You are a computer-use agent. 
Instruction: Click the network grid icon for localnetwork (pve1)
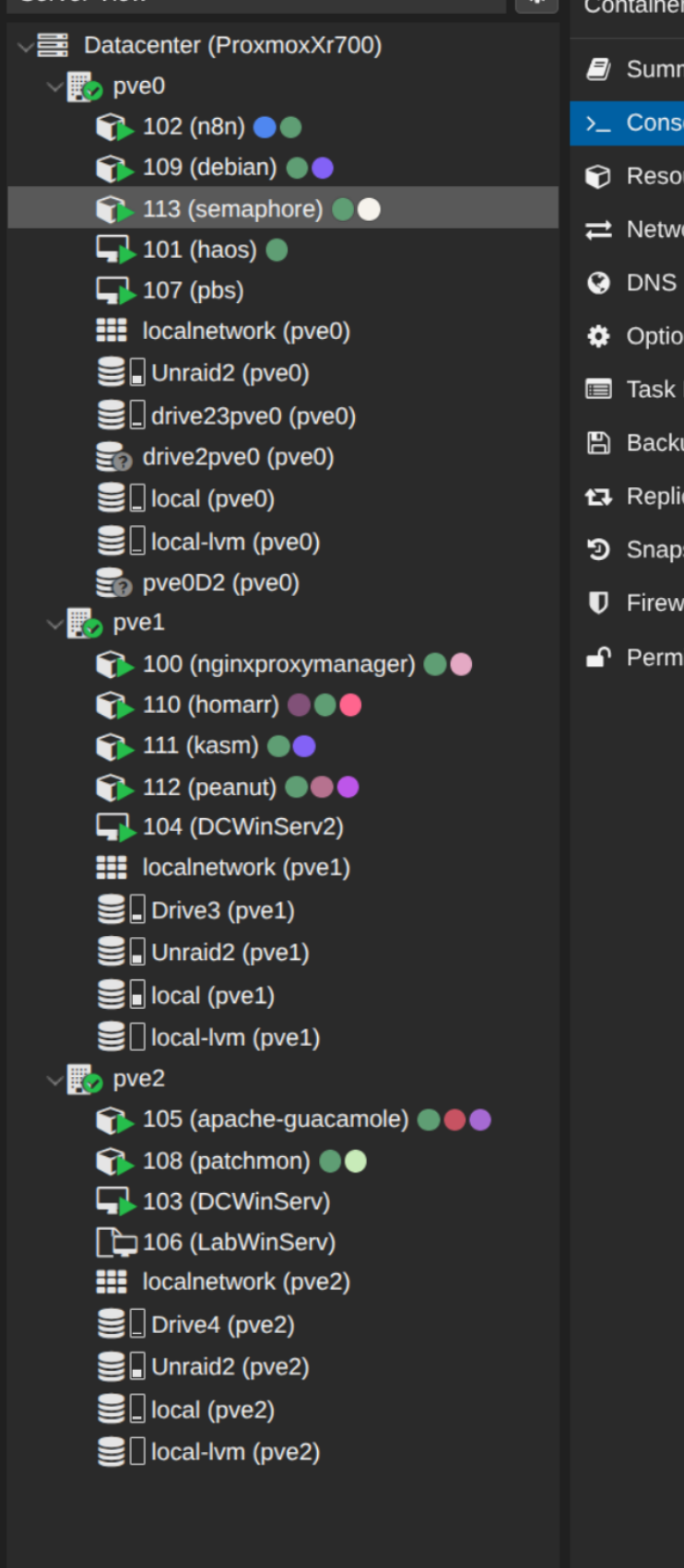coord(112,867)
